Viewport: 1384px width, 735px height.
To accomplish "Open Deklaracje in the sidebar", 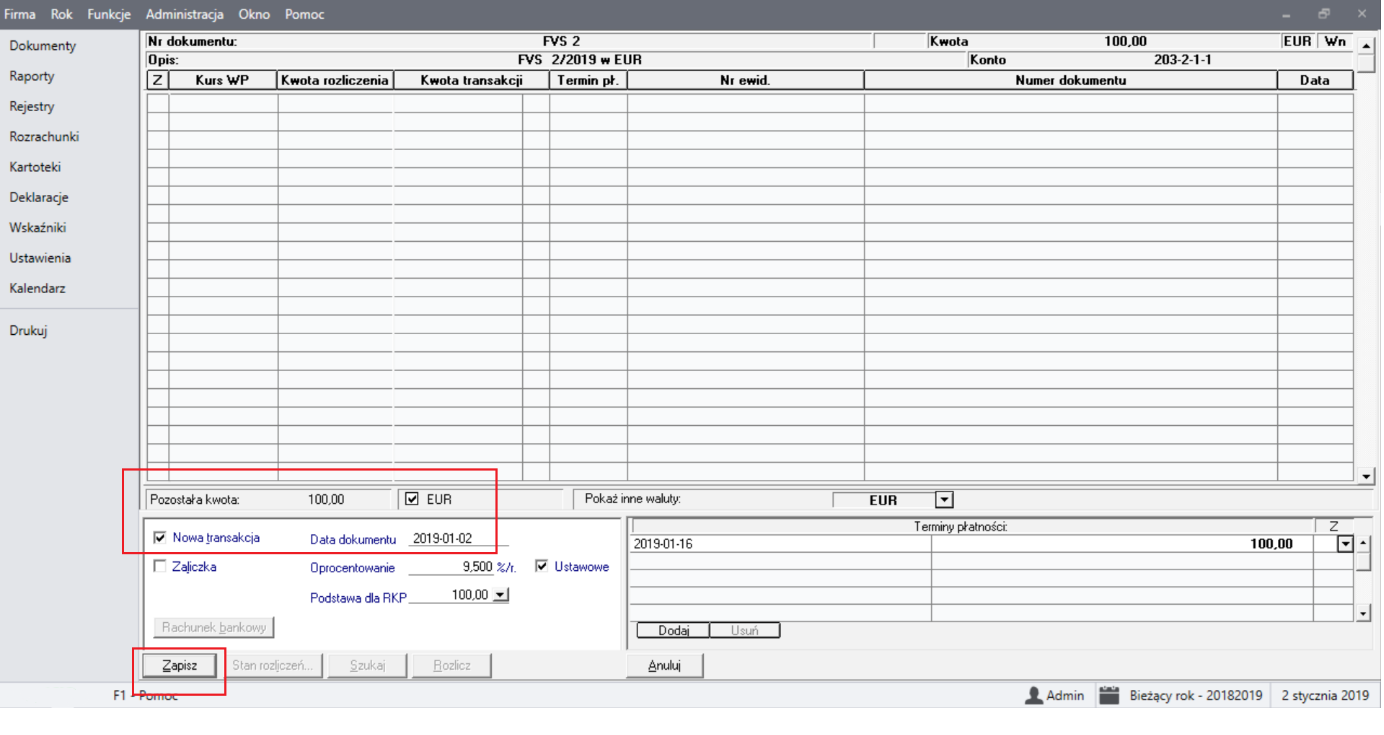I will click(39, 197).
